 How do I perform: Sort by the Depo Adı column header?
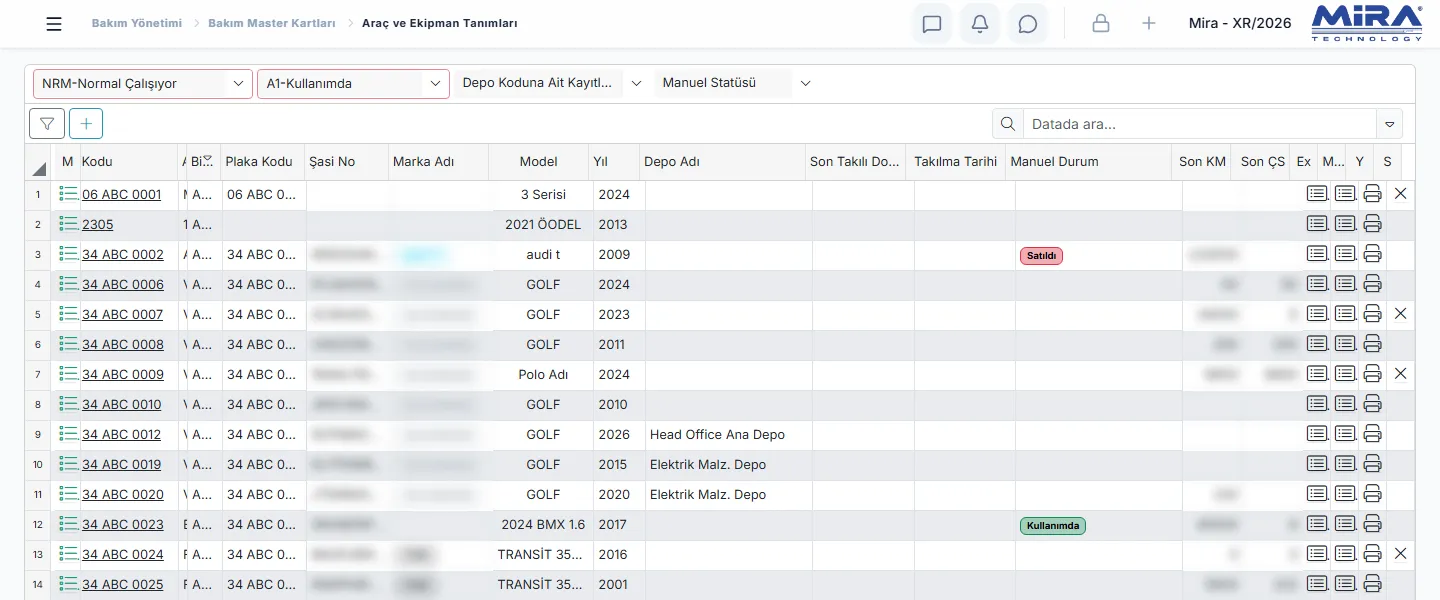pos(722,162)
